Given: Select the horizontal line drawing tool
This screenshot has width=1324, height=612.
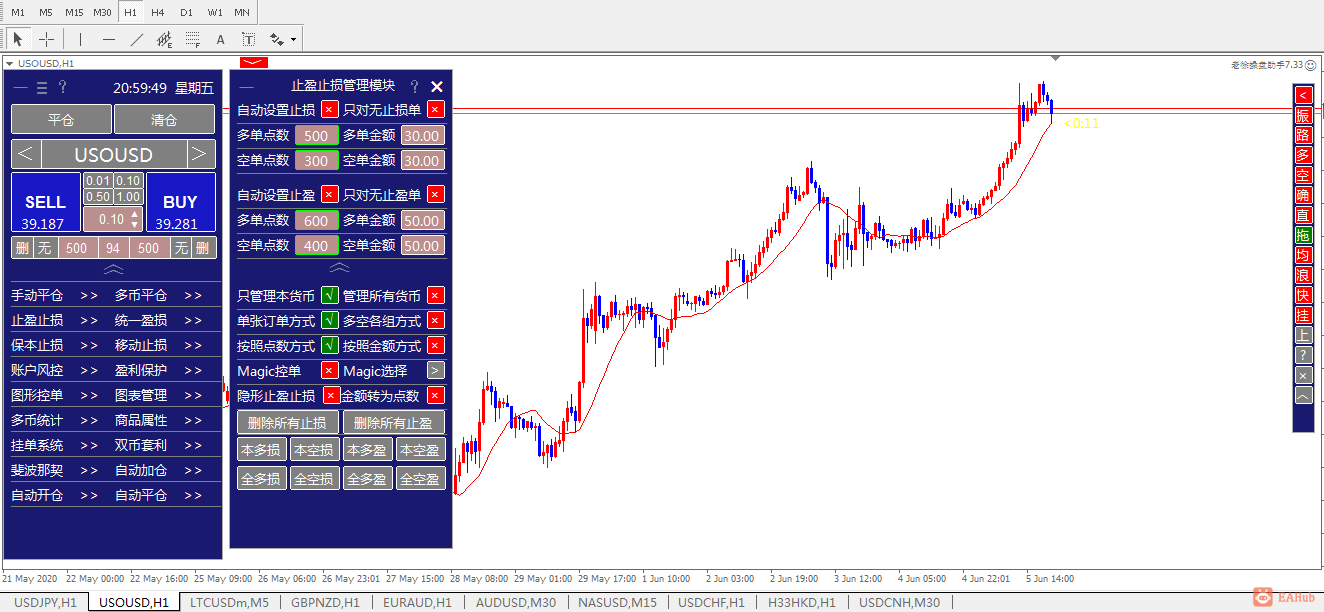Looking at the screenshot, I should [x=109, y=39].
